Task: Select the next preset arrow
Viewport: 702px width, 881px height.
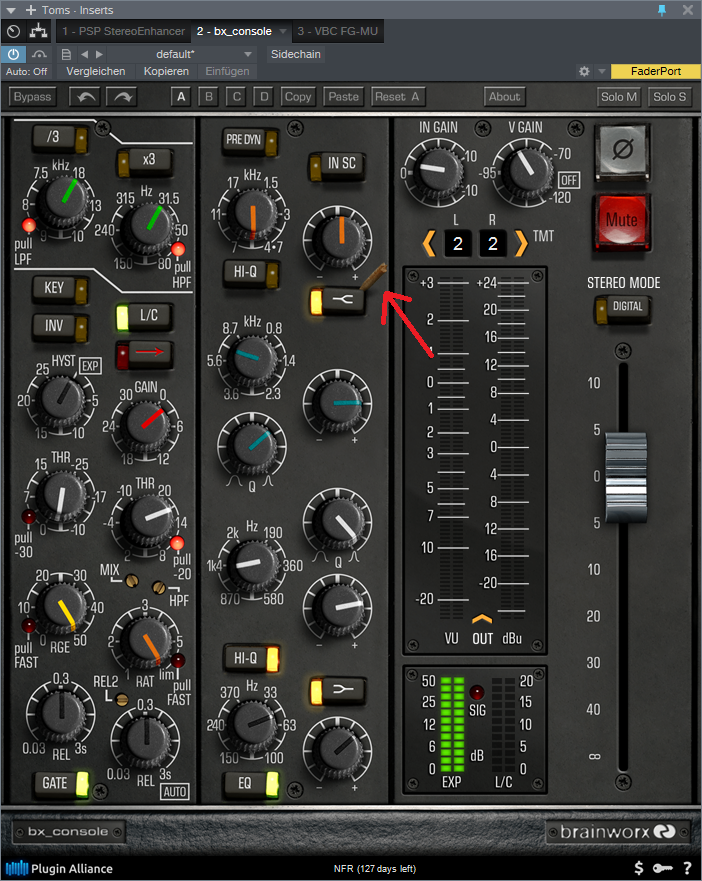Action: pos(99,55)
